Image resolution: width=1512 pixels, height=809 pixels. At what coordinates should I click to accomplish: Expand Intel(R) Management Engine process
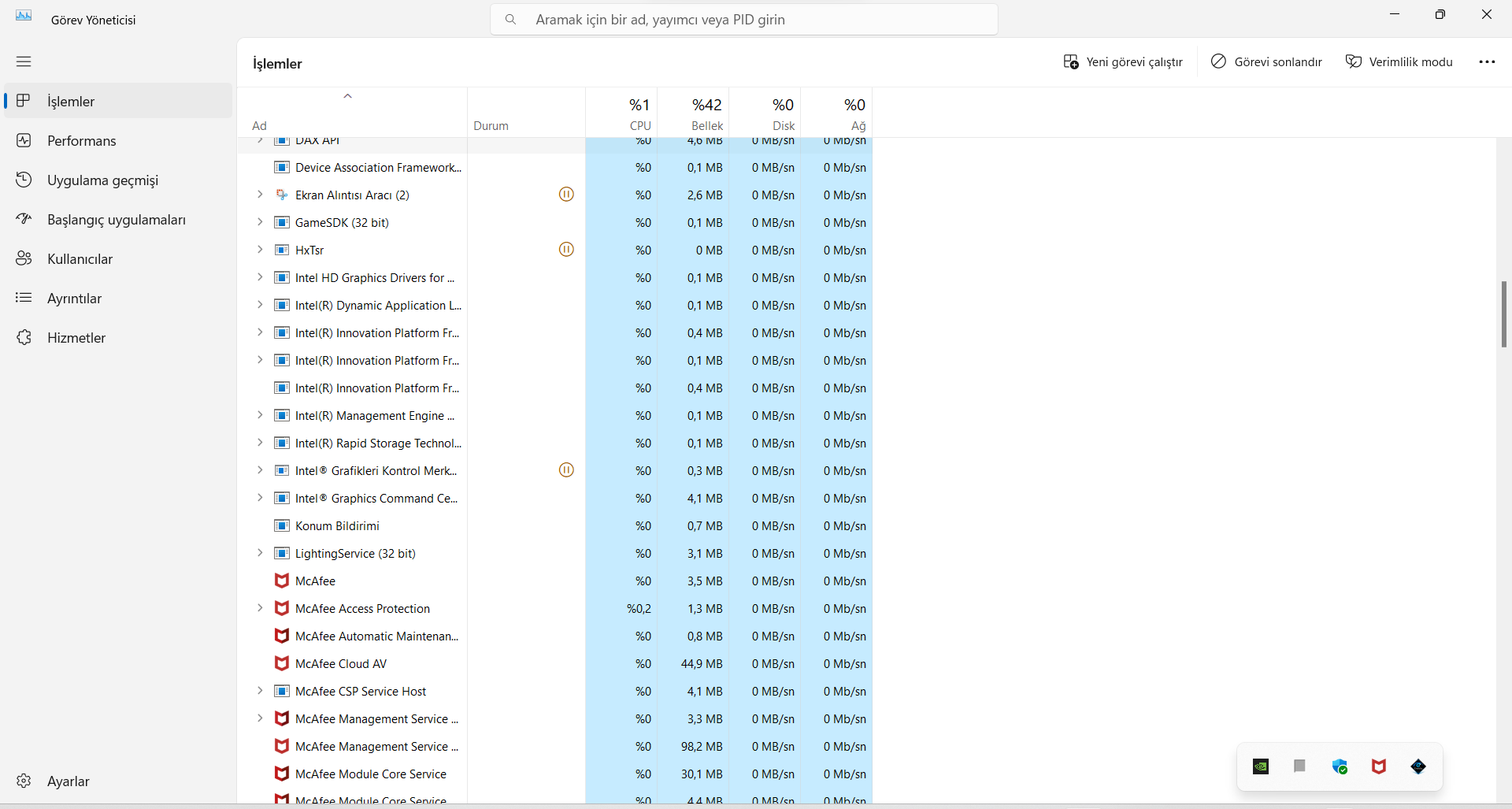click(x=260, y=415)
